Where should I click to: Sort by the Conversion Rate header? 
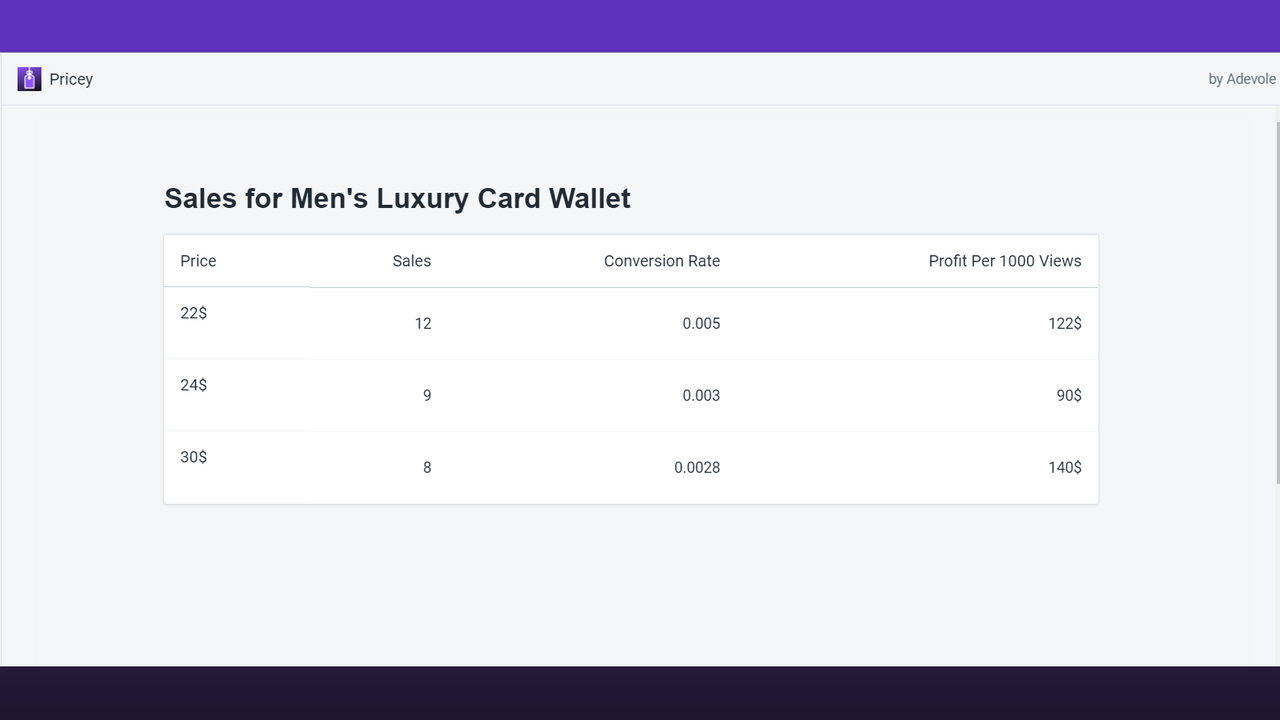(661, 261)
